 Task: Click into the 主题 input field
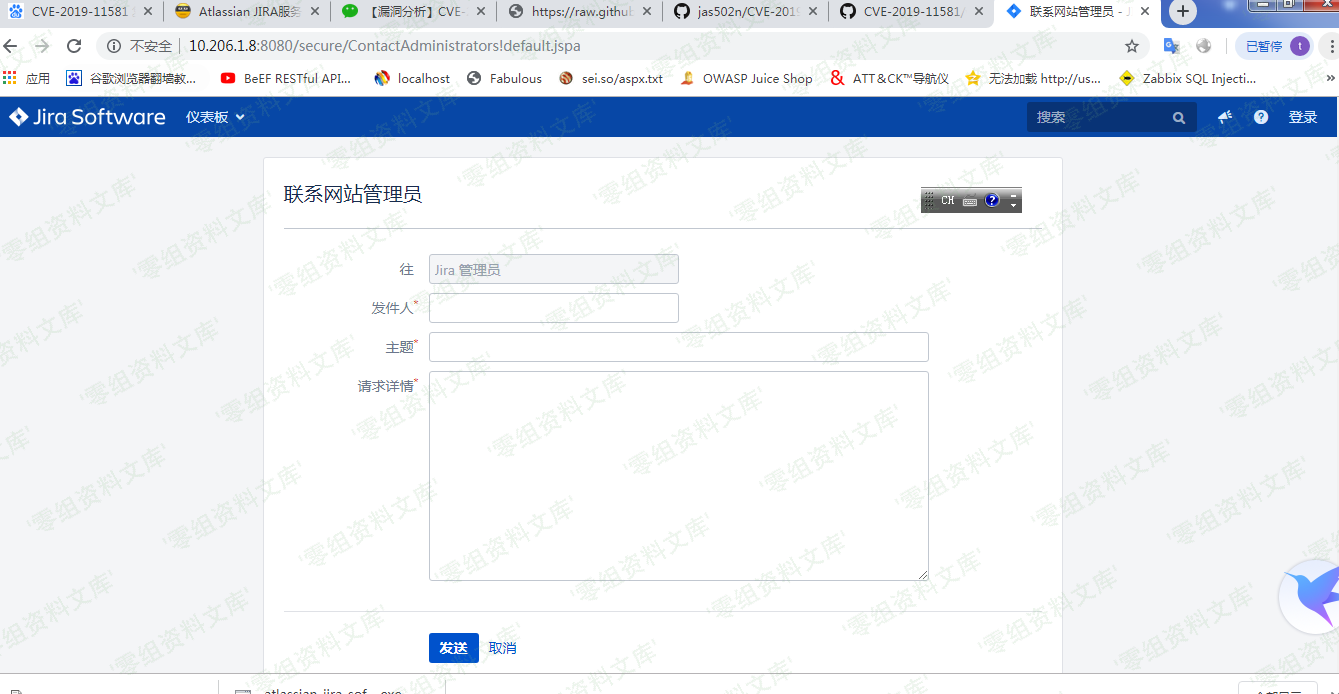click(x=678, y=347)
